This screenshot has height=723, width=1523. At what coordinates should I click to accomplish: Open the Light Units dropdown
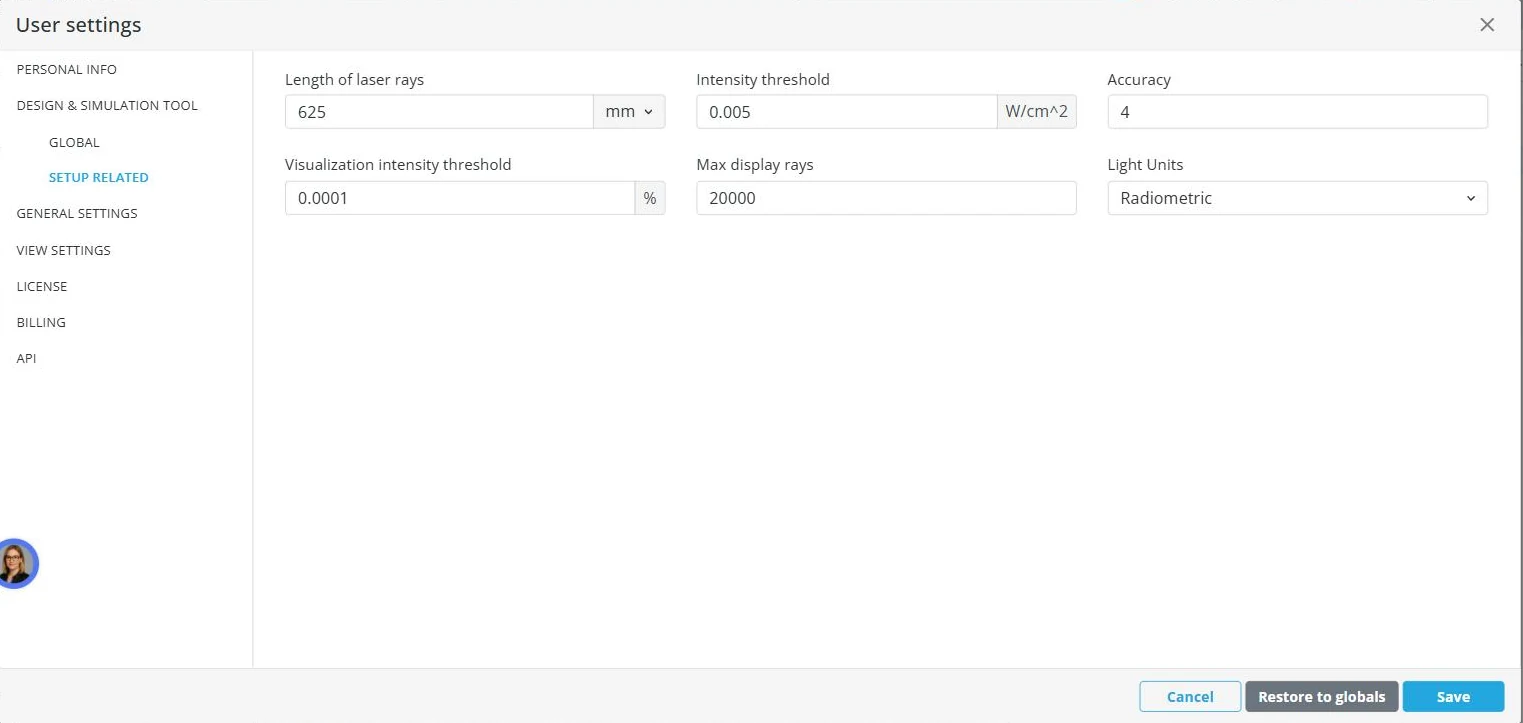click(x=1298, y=198)
